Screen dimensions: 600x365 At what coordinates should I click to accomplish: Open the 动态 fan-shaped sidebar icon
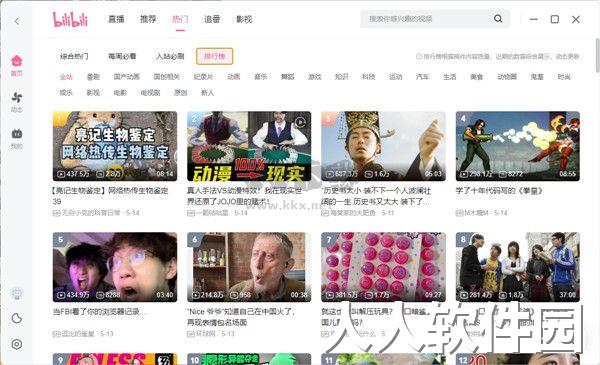coord(16,102)
